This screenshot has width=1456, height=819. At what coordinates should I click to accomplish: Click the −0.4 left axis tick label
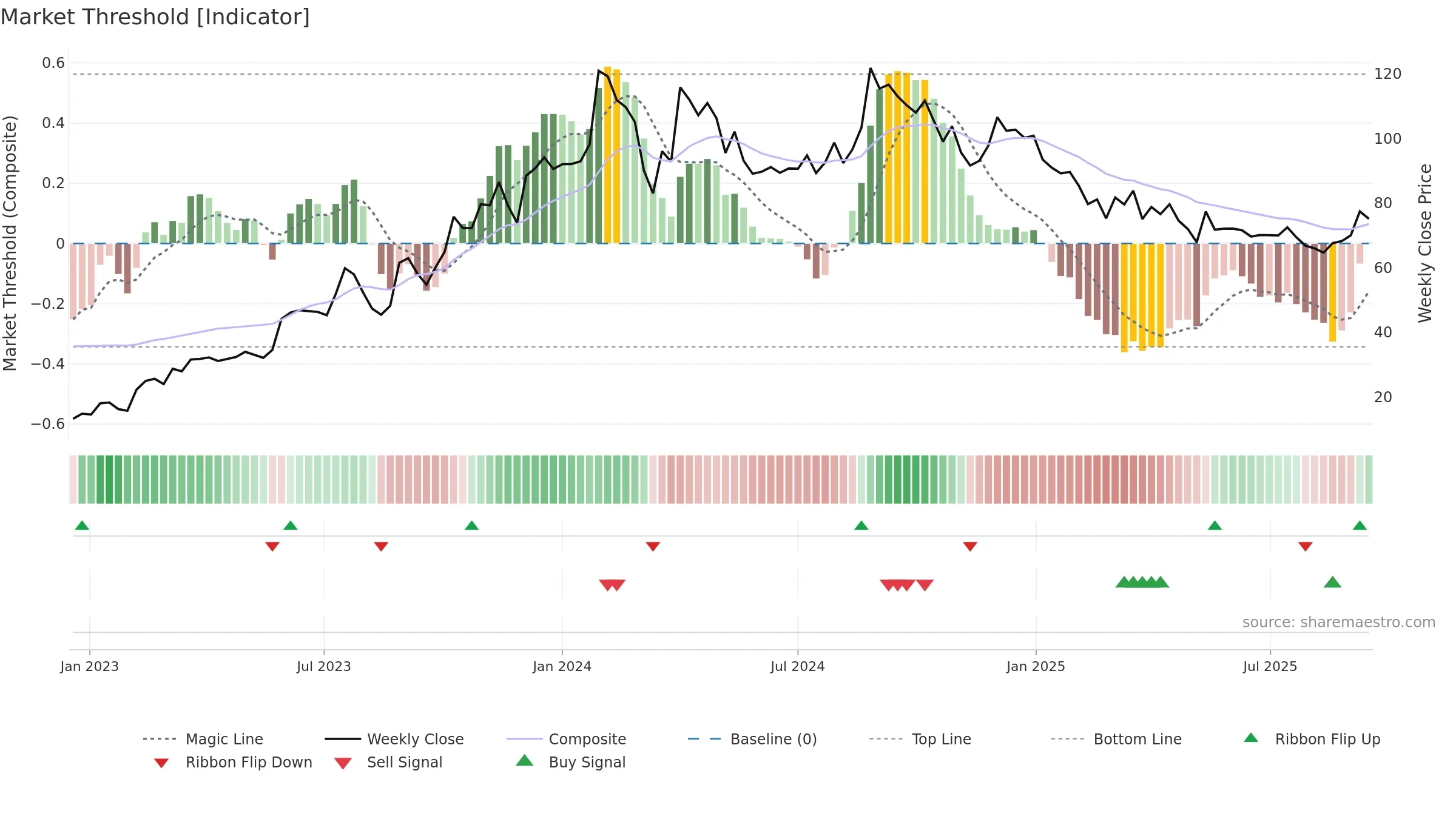point(48,364)
